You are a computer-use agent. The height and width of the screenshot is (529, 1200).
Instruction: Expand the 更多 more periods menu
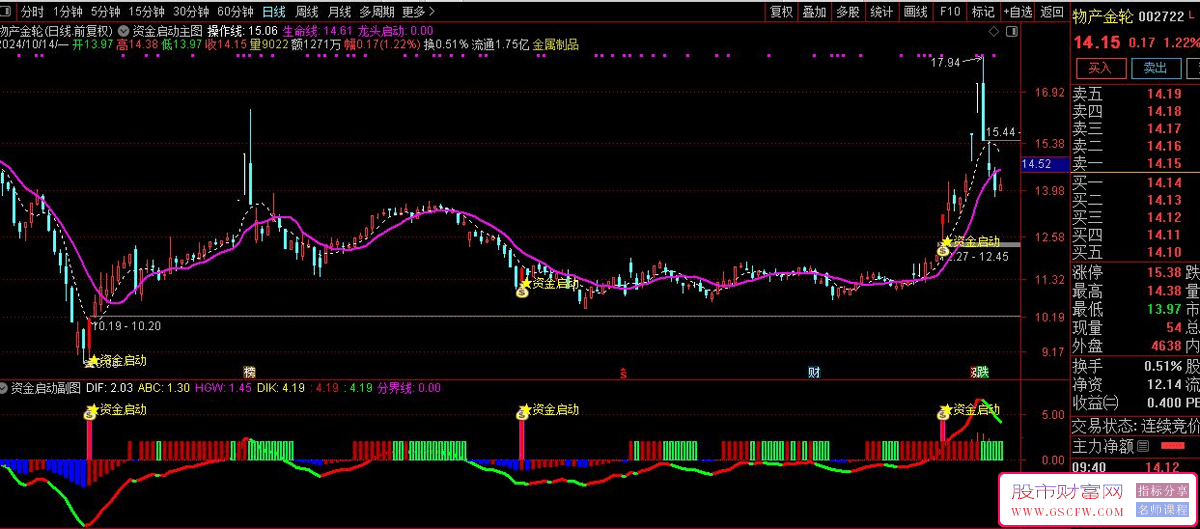[x=419, y=12]
